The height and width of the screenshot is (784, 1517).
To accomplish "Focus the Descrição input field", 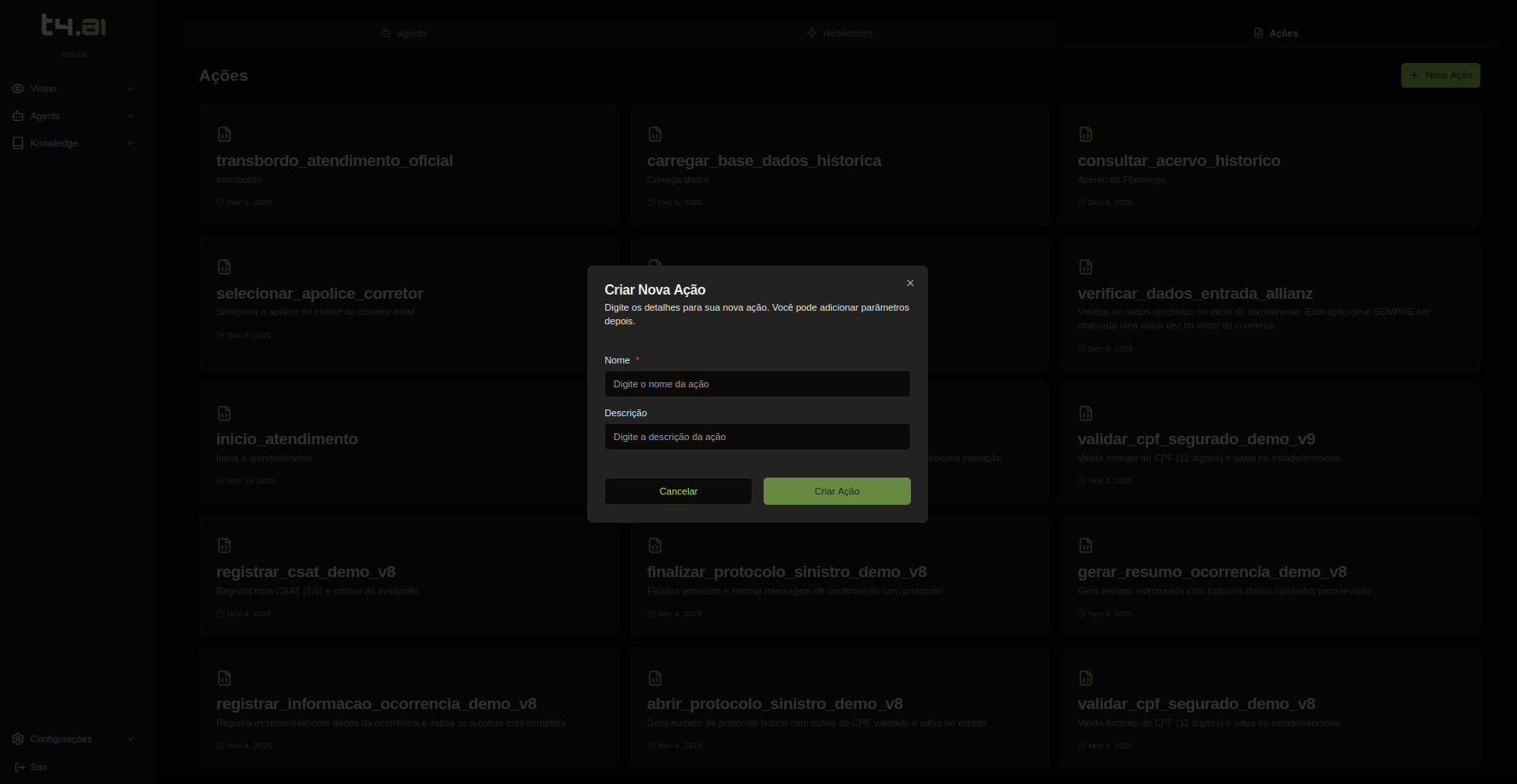I will point(757,437).
